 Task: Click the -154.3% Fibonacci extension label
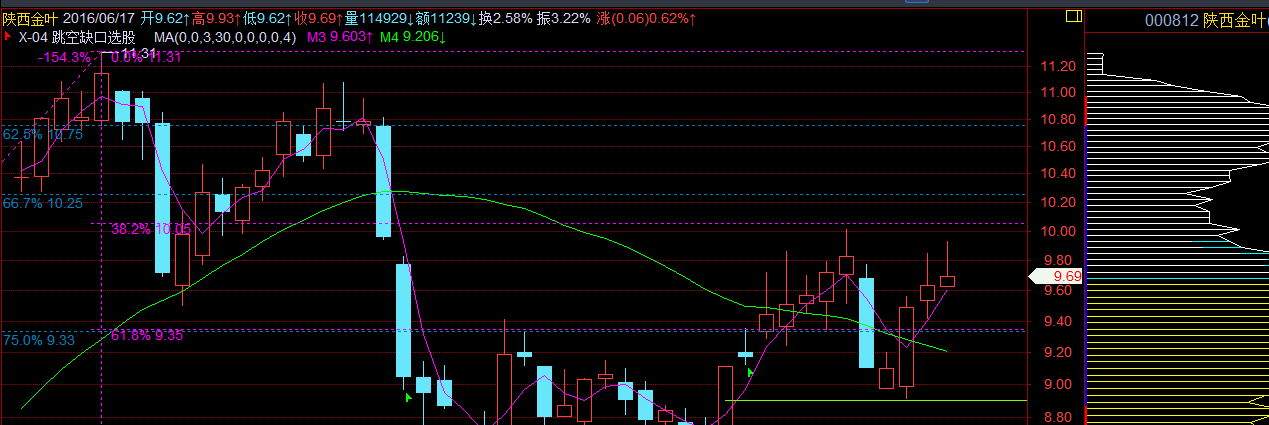(63, 58)
